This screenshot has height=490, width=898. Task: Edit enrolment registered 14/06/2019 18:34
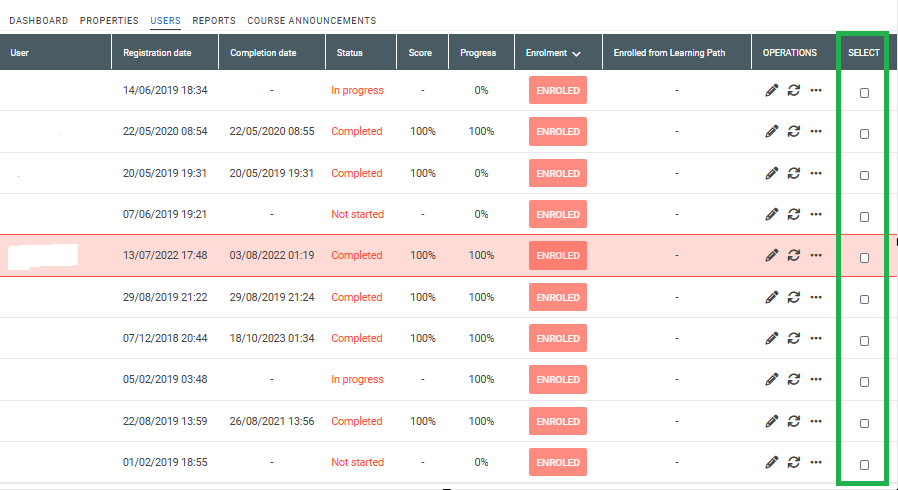coord(771,90)
